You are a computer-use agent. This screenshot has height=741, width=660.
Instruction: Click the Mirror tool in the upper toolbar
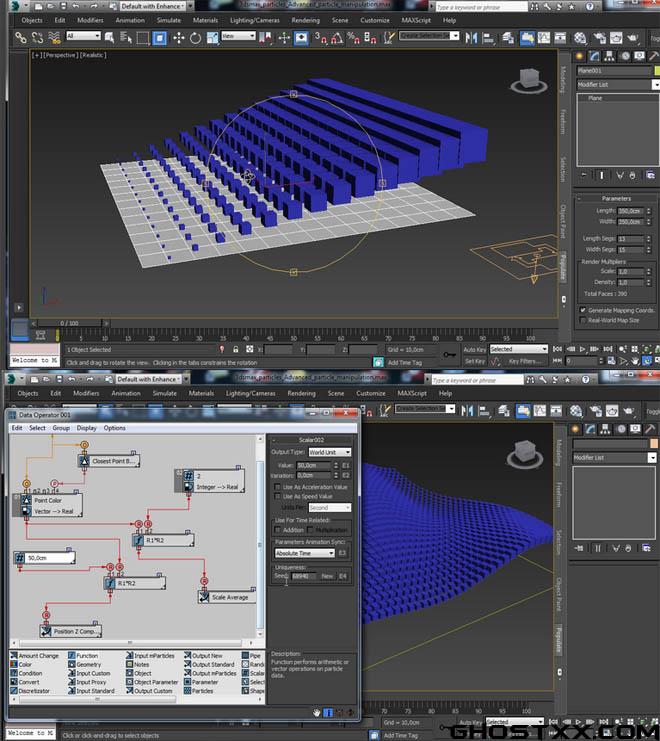[x=471, y=38]
